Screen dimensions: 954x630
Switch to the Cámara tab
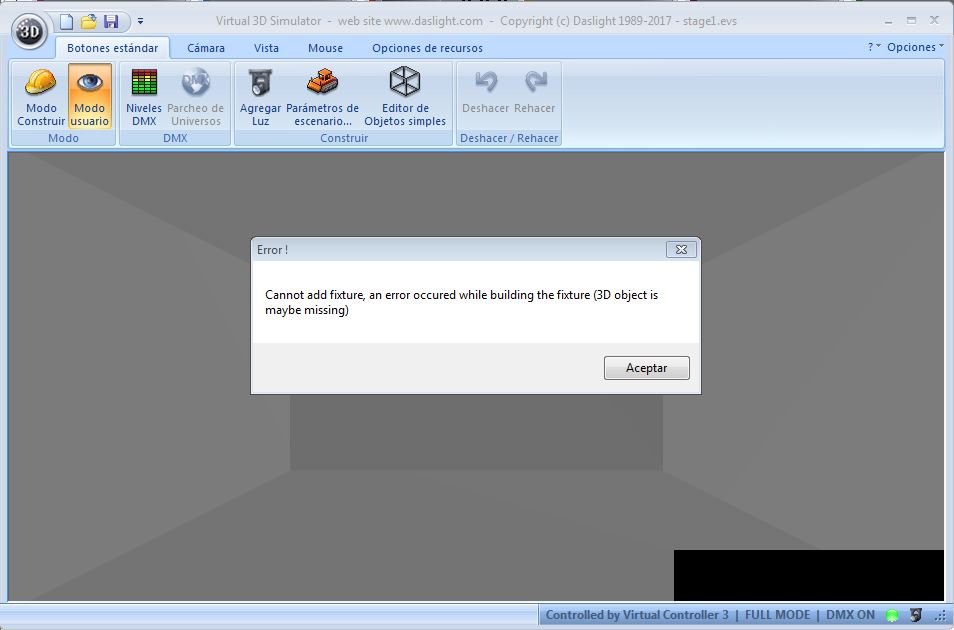click(206, 48)
